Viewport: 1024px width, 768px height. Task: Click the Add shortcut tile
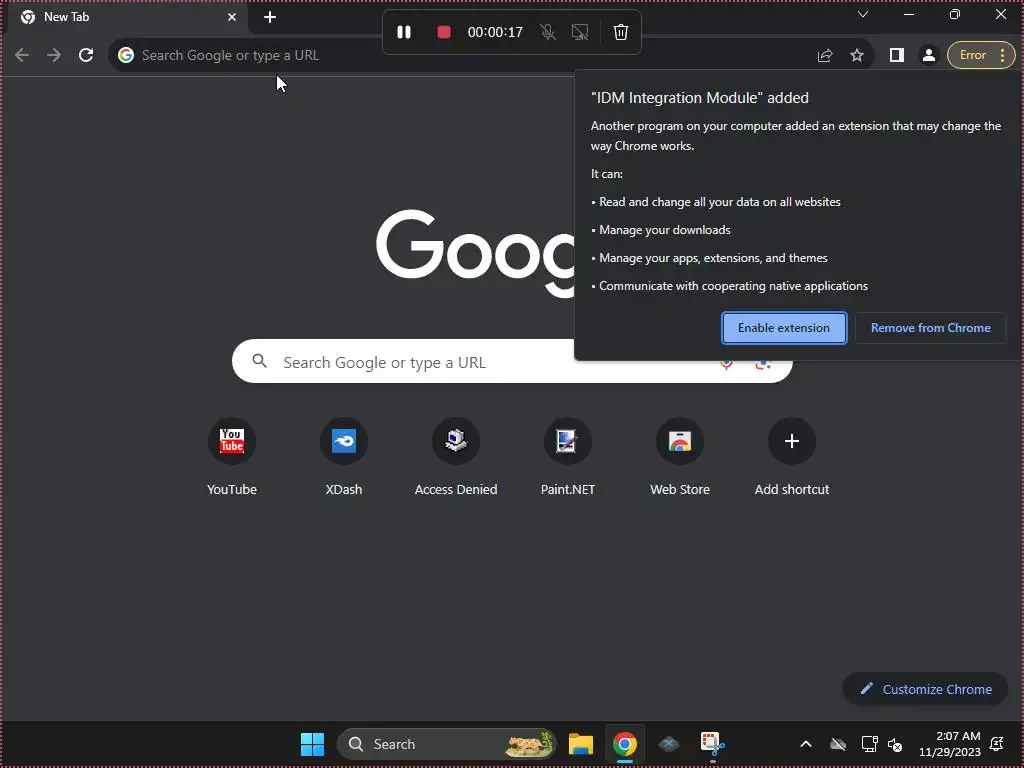click(792, 457)
